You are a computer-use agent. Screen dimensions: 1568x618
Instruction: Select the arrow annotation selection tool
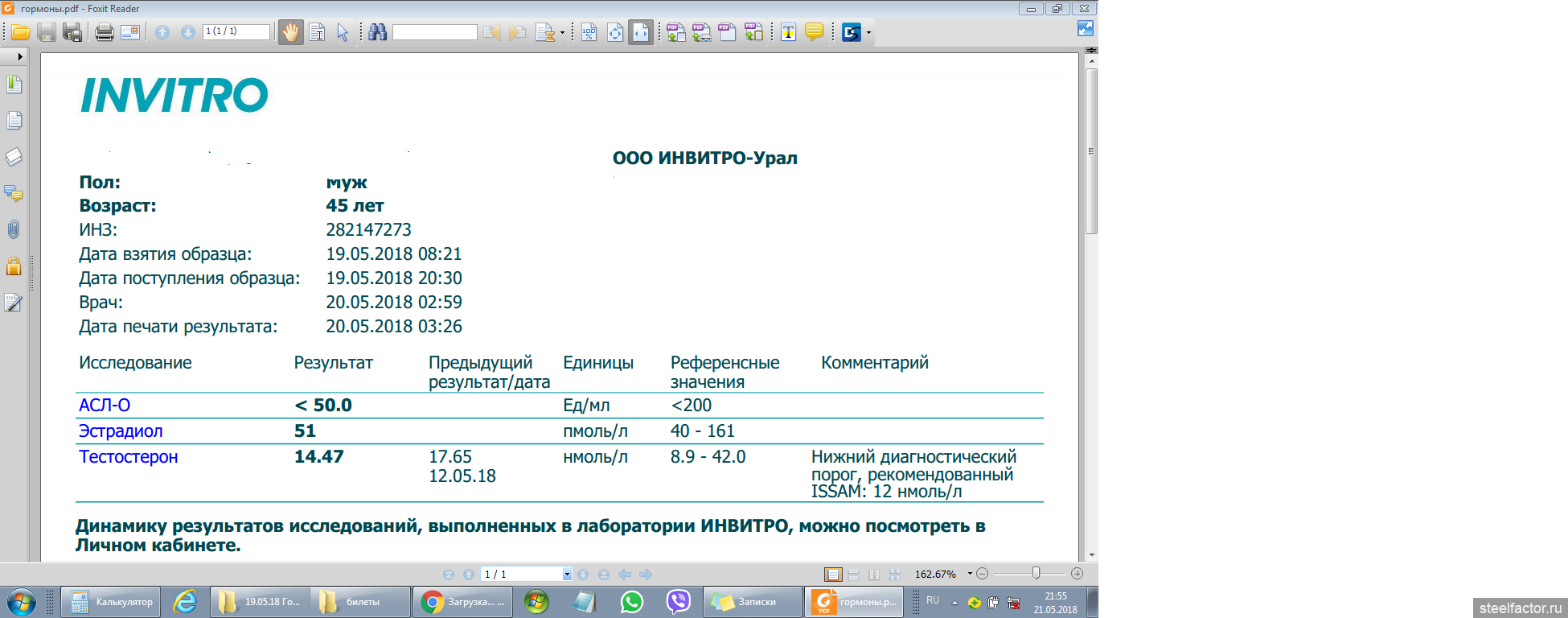(x=343, y=32)
